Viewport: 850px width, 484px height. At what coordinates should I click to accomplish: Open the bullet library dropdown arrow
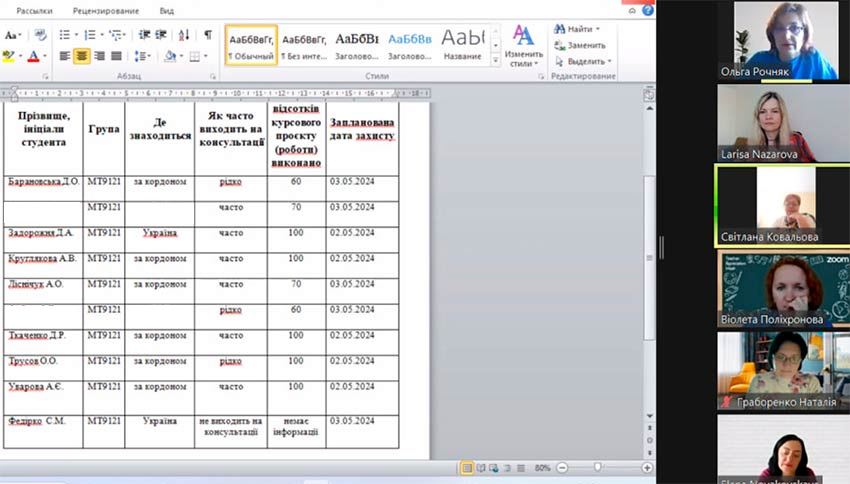[76, 35]
